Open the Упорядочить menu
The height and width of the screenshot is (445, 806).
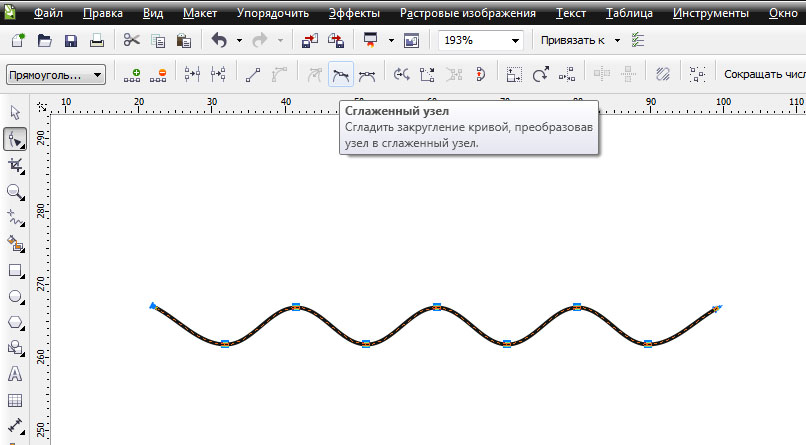pos(273,13)
